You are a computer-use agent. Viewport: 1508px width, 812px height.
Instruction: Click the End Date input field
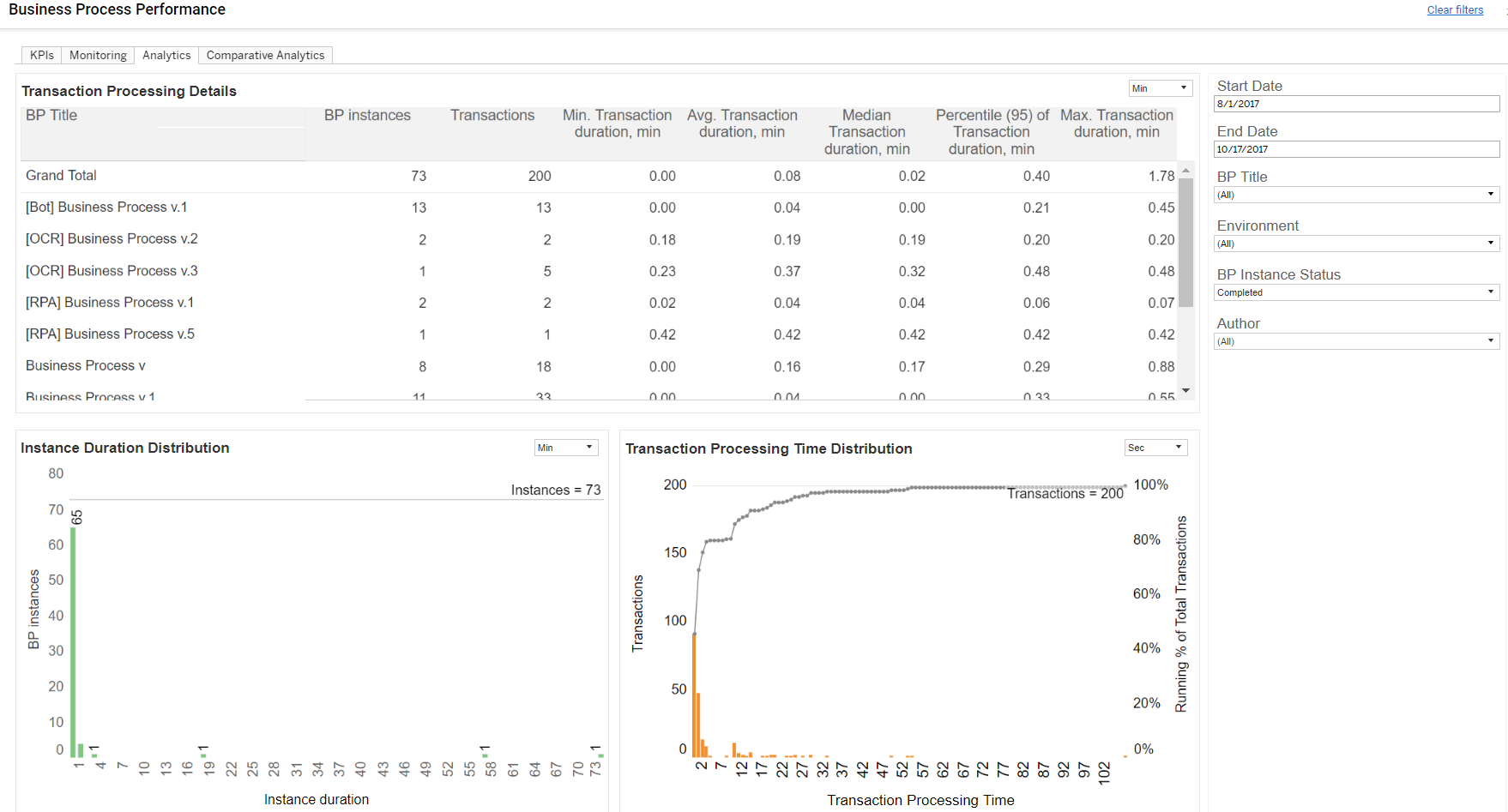coord(1356,149)
